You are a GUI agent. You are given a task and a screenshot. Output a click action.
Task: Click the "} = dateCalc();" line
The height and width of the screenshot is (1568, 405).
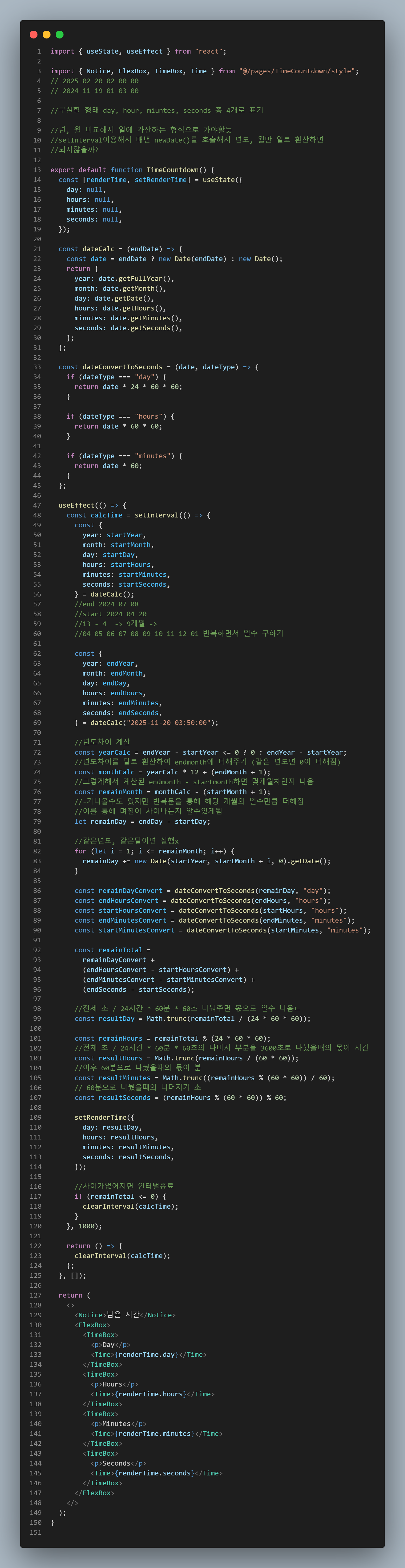pos(104,595)
